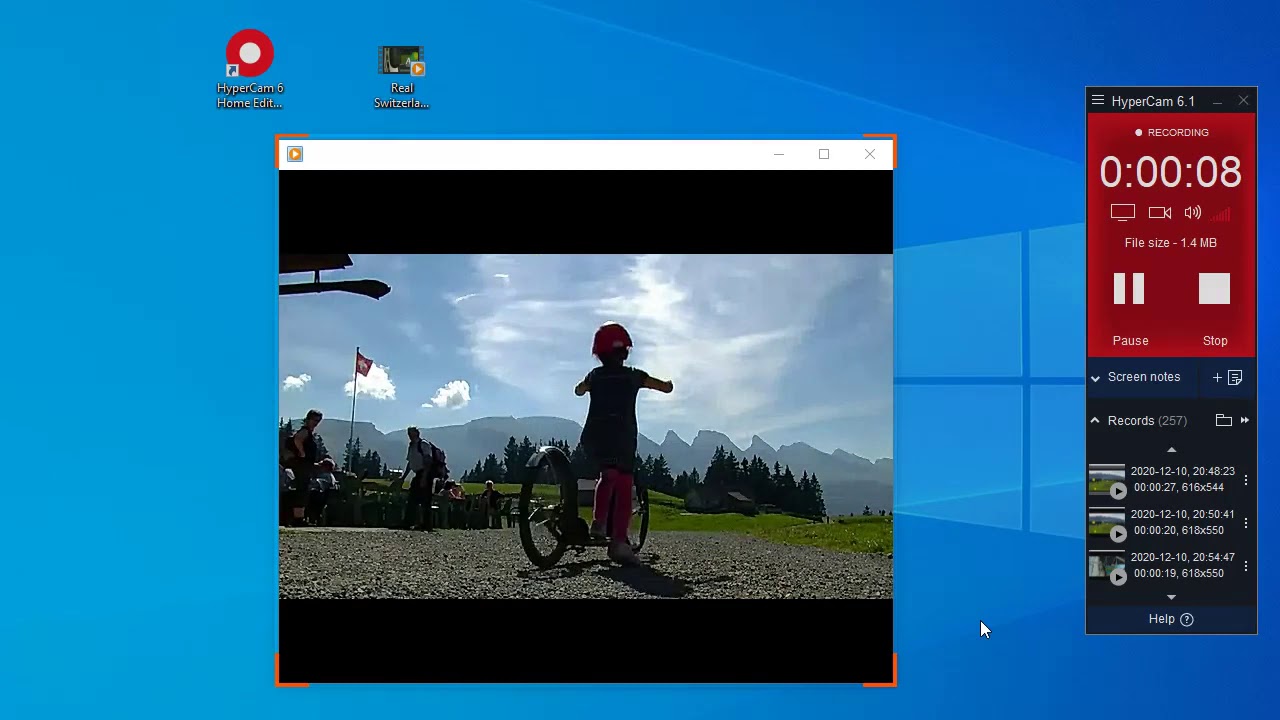
Task: Click the audio level bars indicator
Action: pyautogui.click(x=1218, y=212)
